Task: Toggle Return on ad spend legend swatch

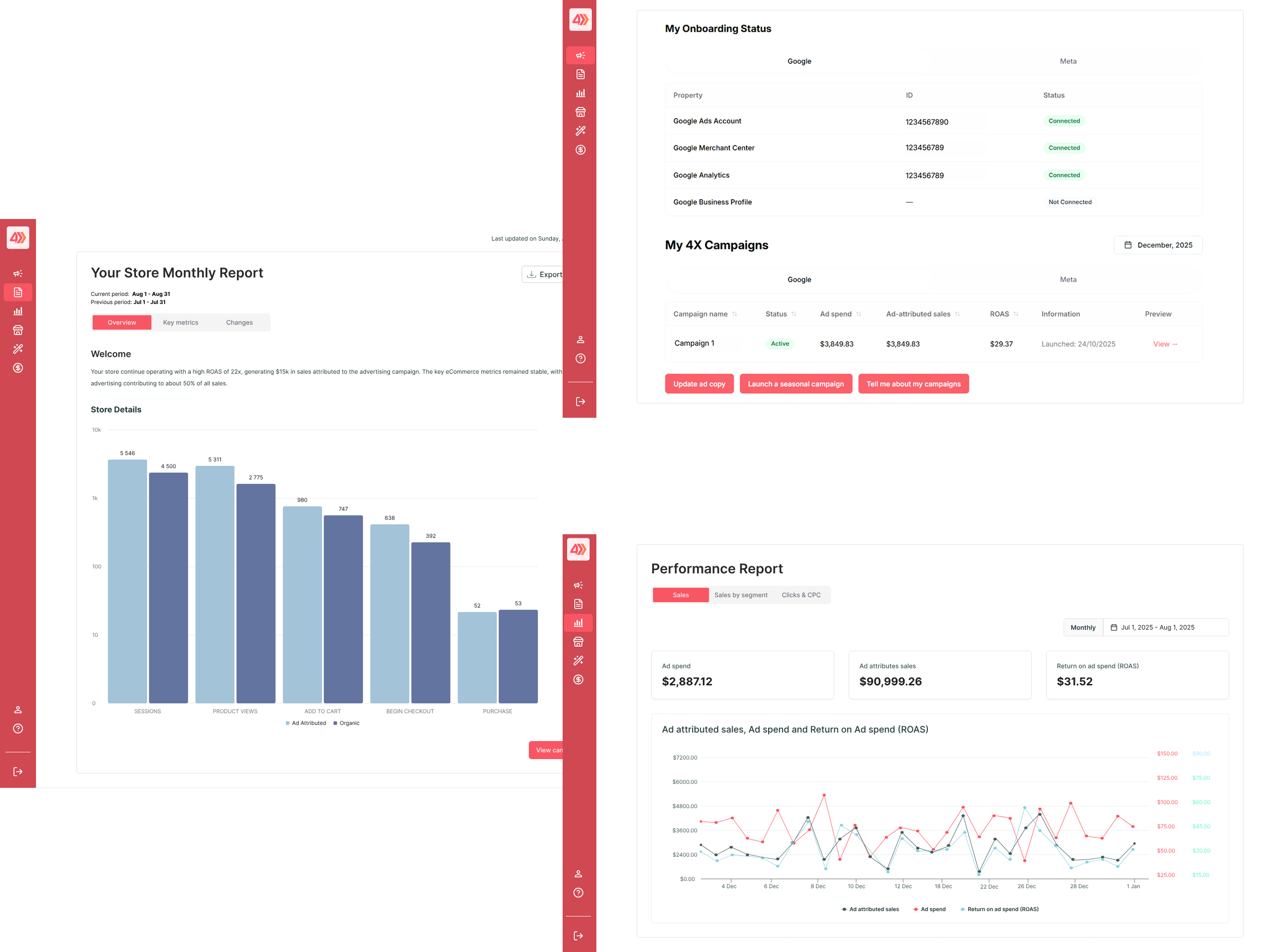Action: click(962, 909)
